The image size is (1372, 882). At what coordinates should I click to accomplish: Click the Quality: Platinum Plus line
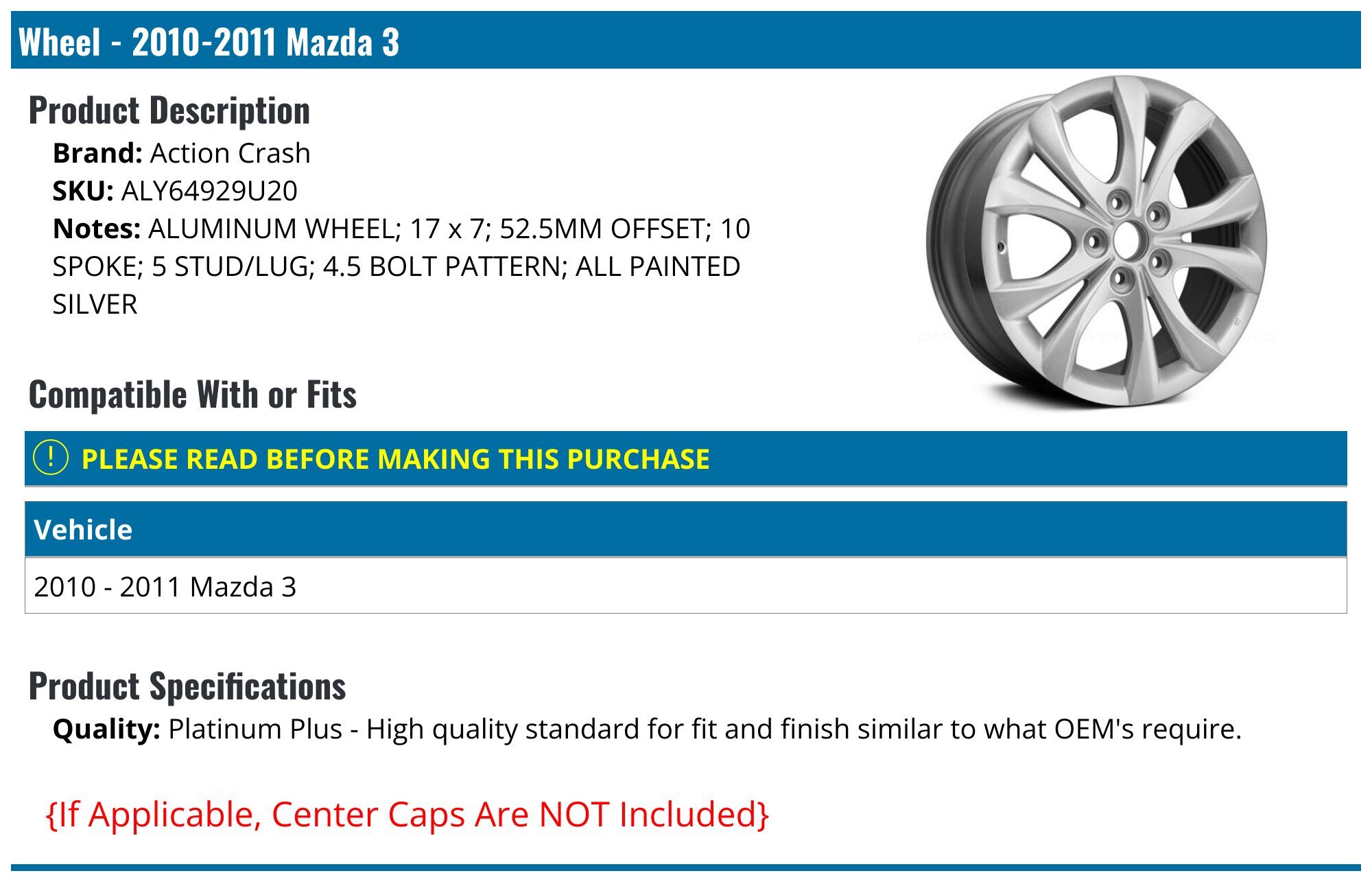(647, 729)
